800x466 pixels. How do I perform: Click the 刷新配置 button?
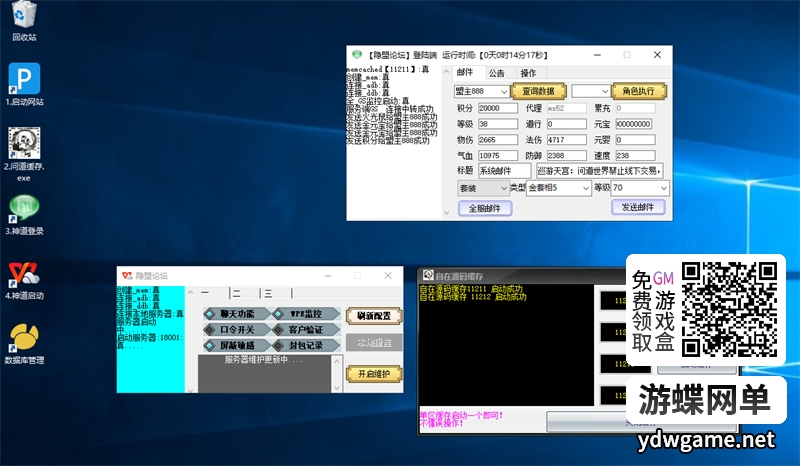374,316
